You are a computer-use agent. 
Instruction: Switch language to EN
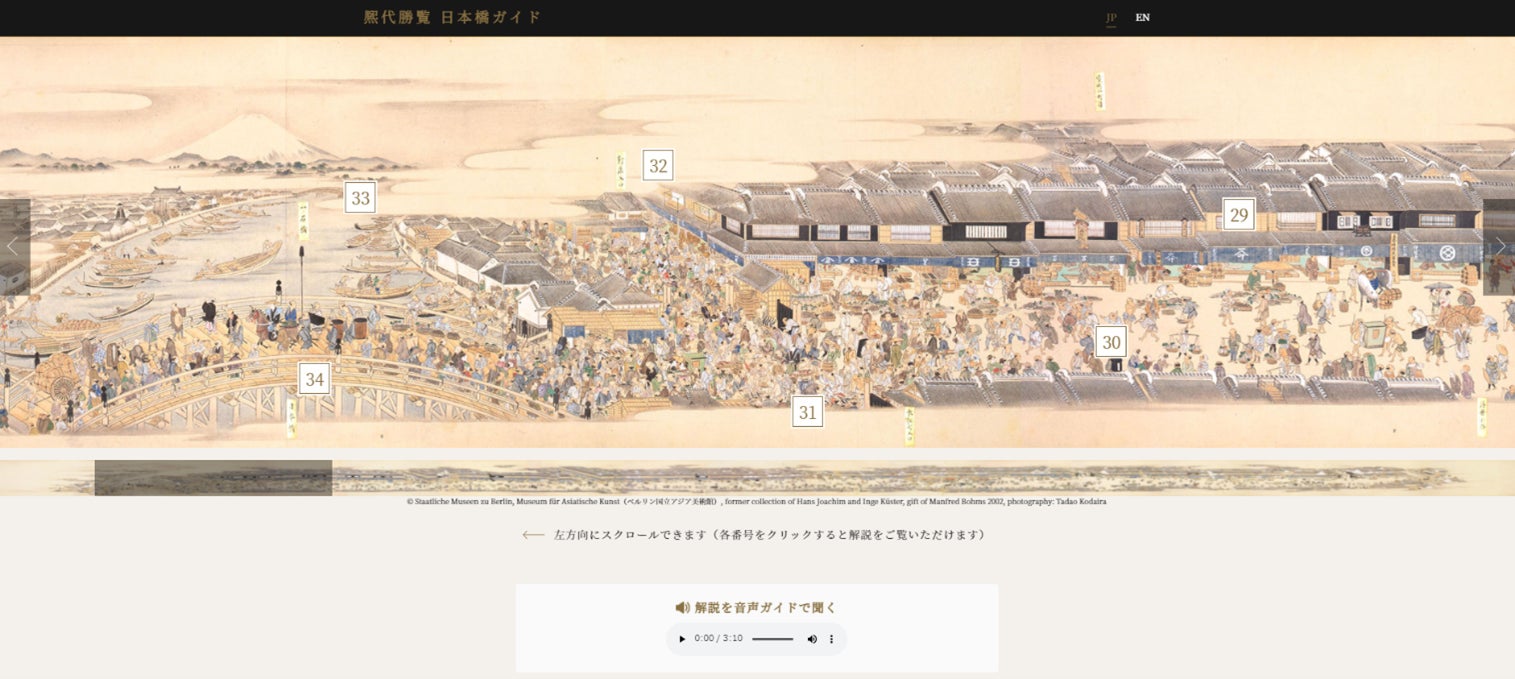(1142, 17)
